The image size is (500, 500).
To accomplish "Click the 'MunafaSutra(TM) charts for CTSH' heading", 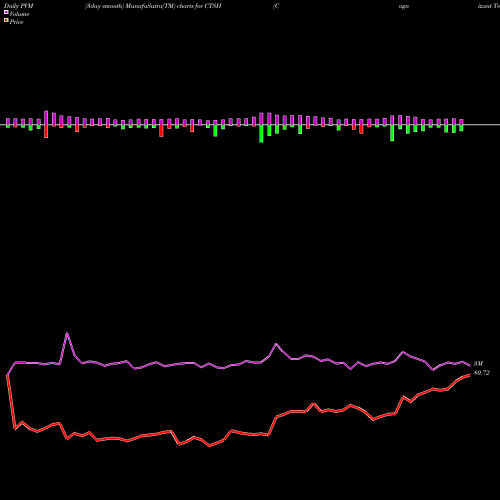I will coord(173,6).
